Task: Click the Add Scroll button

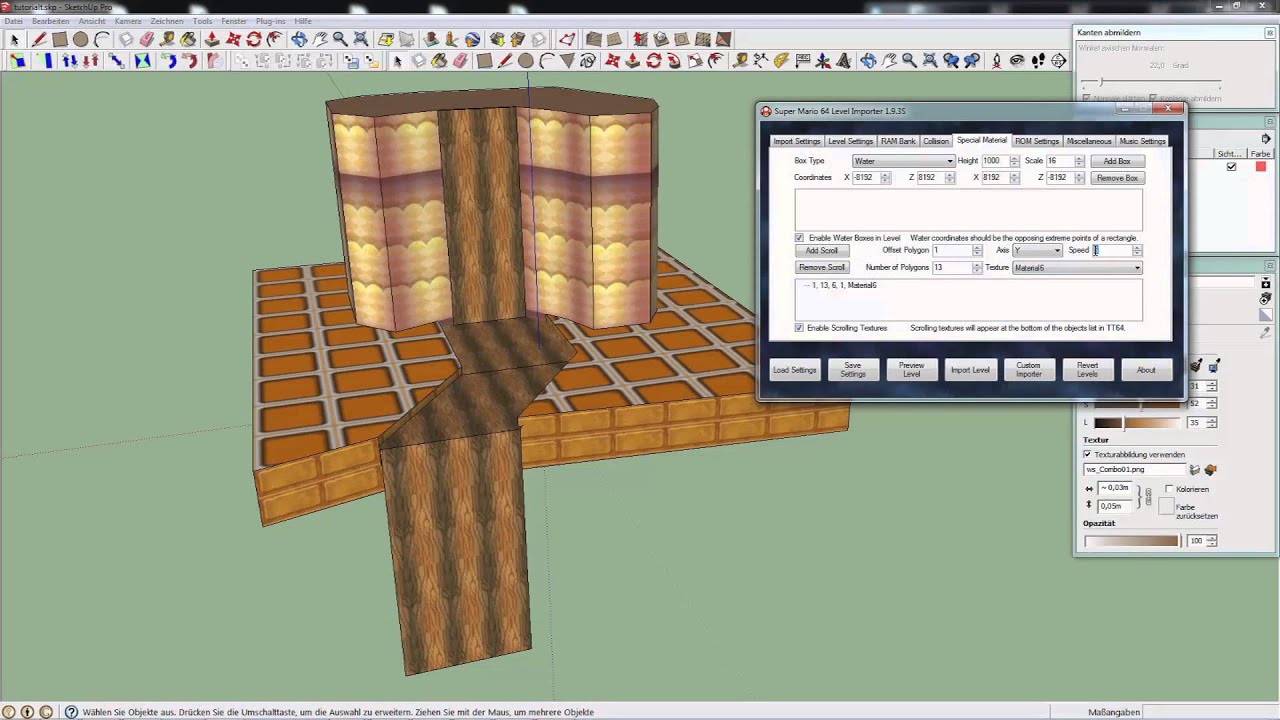Action: click(x=822, y=250)
